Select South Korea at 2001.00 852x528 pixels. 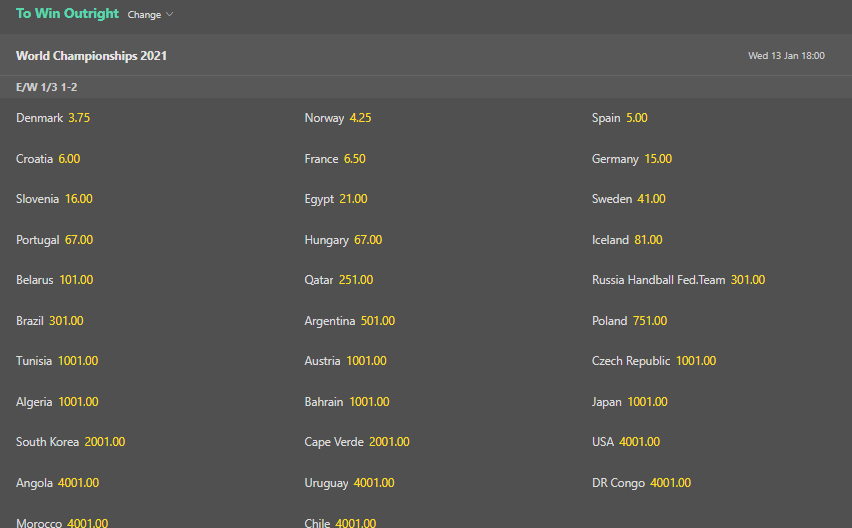71,442
